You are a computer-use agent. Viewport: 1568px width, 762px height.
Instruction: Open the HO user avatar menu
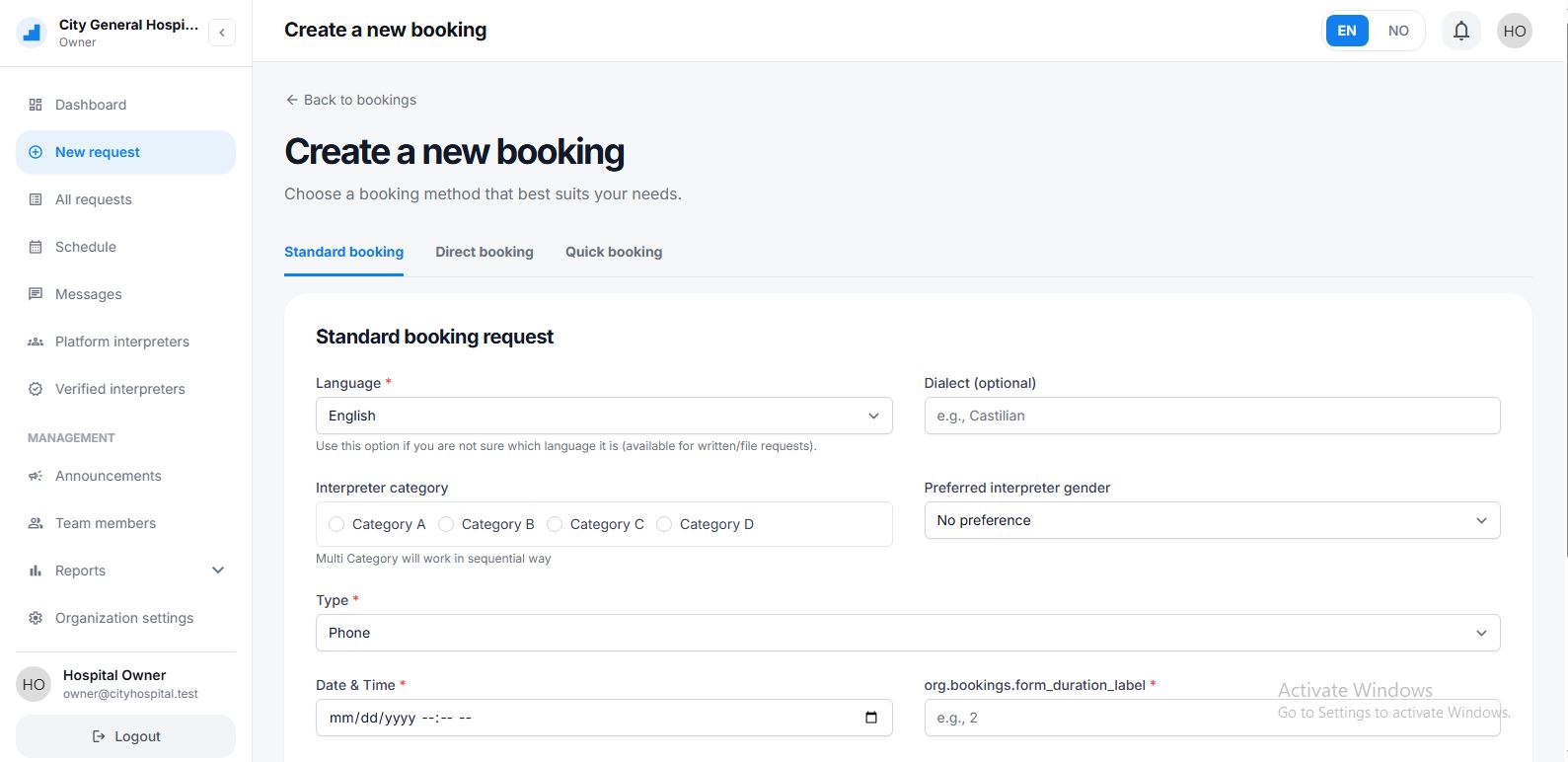pyautogui.click(x=1514, y=31)
